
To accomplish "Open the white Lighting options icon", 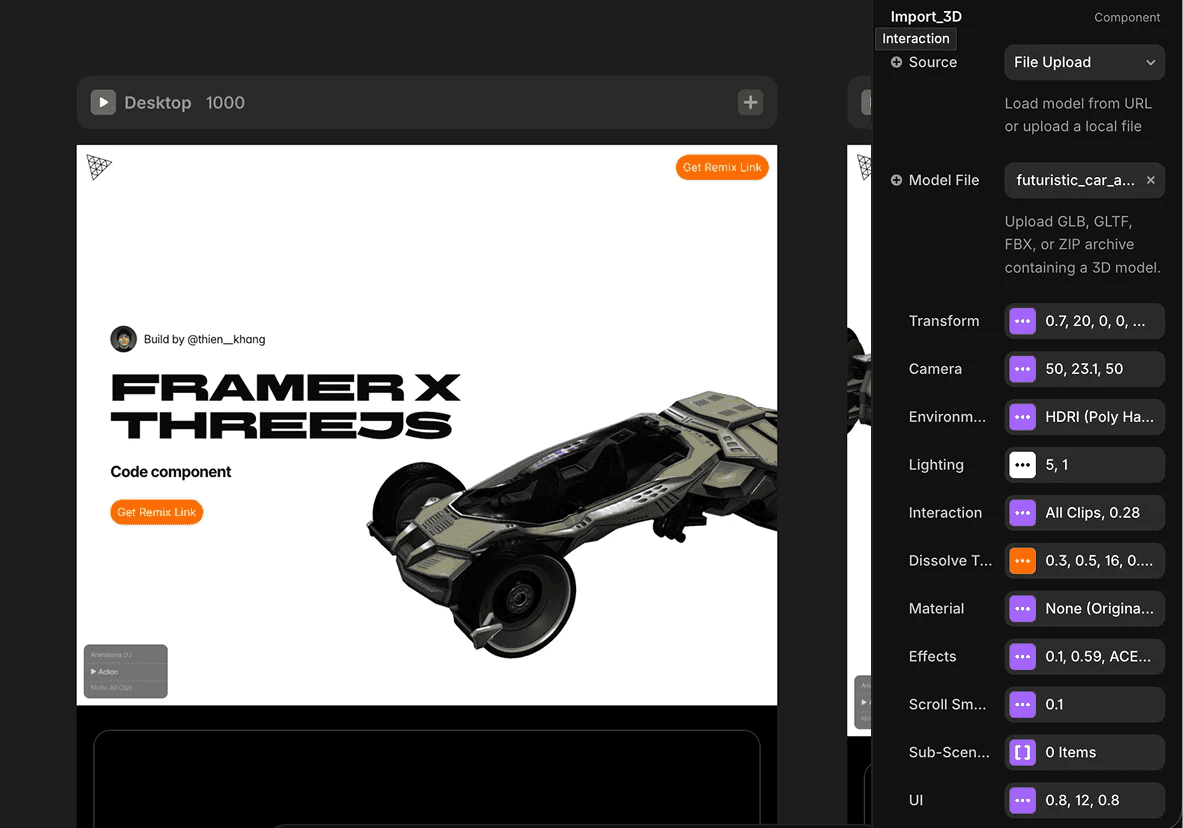I will point(1022,465).
